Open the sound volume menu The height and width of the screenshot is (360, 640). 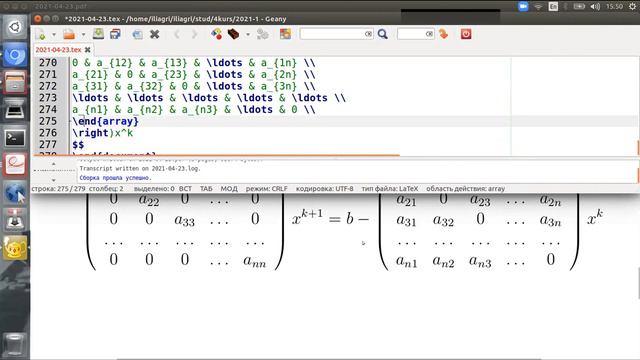pos(595,6)
